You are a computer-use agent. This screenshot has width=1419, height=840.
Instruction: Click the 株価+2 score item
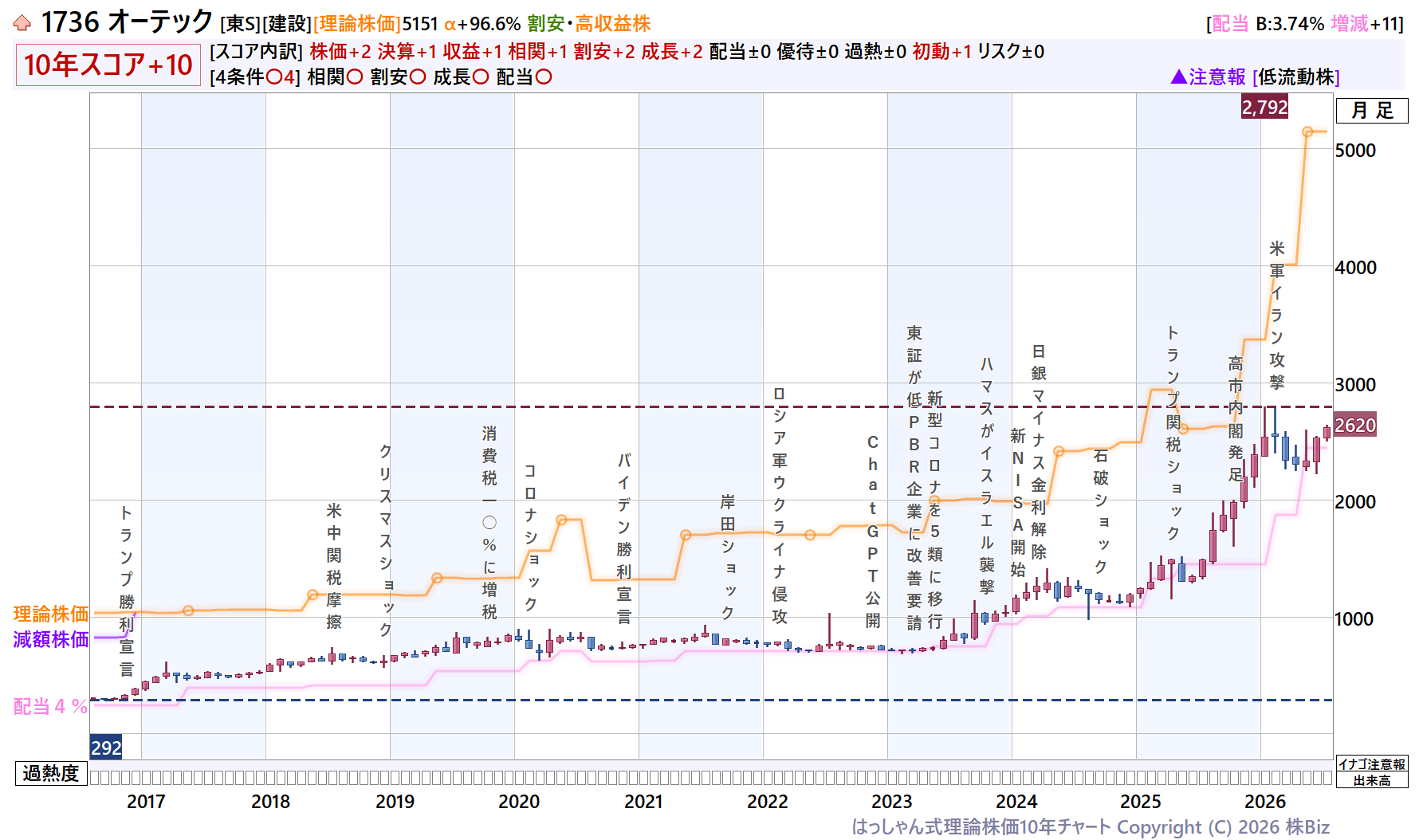click(x=340, y=52)
